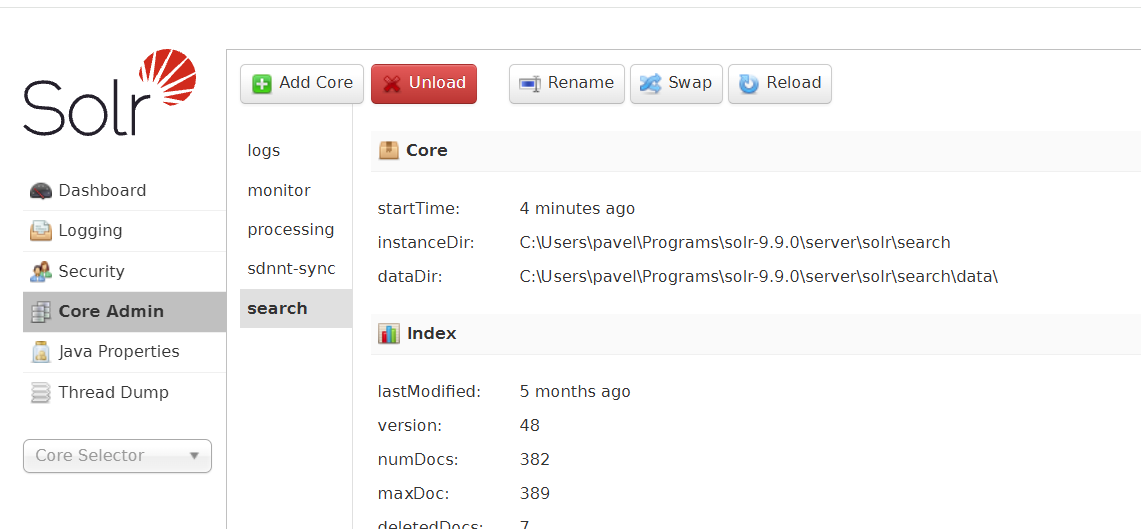Click the numDocs label
1141x529 pixels.
[x=418, y=460]
